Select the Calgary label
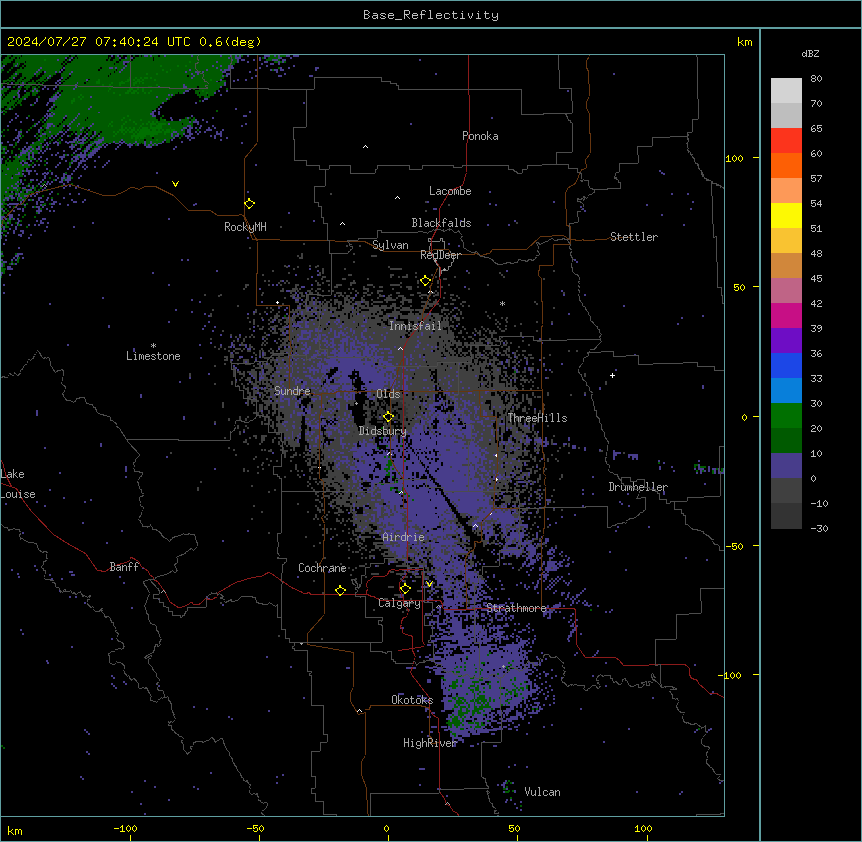This screenshot has height=842, width=862. pos(399,603)
